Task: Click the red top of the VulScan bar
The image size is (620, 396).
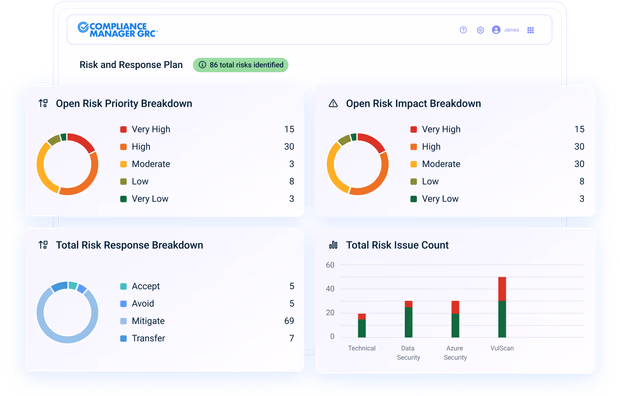Action: point(502,289)
